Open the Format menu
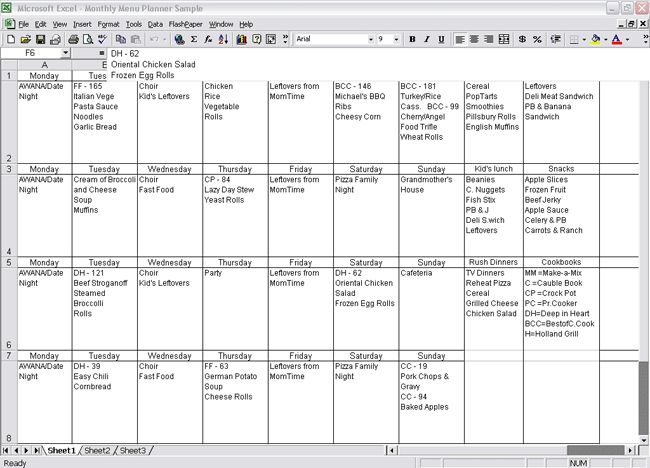Screen dimensions: 650x468 click(x=108, y=24)
